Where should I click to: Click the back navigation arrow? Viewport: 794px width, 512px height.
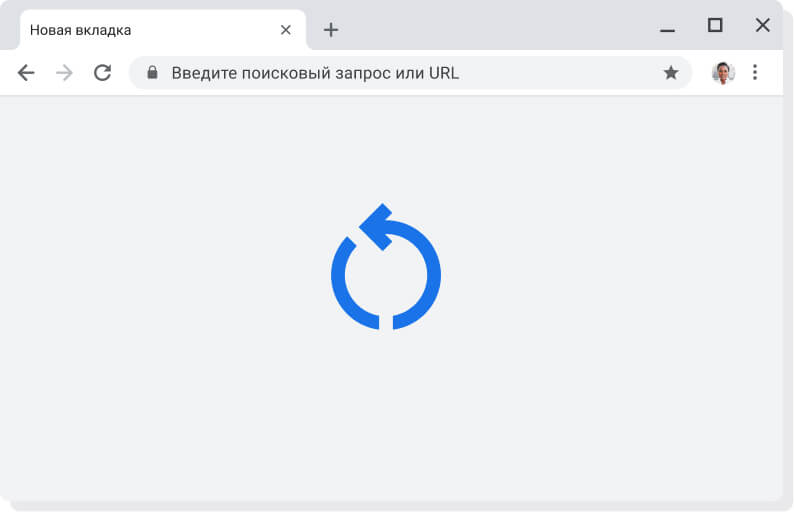pyautogui.click(x=26, y=73)
